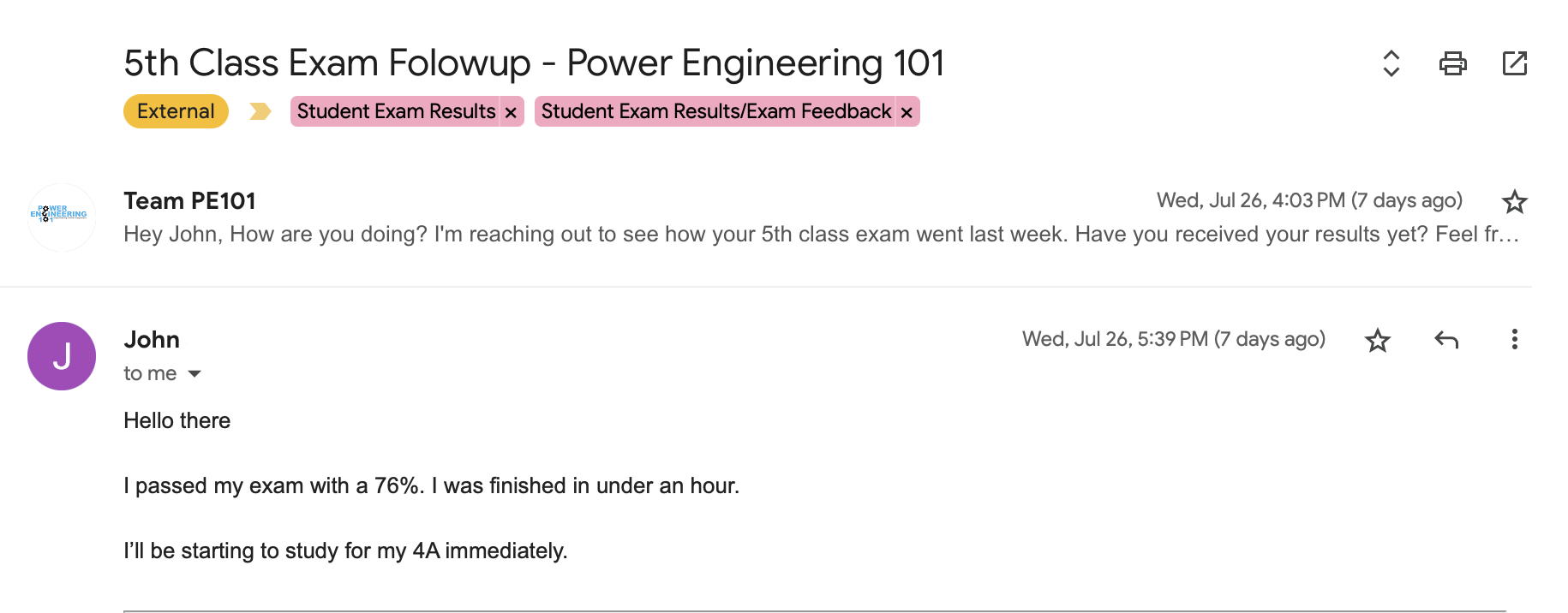The image size is (1568, 613).
Task: Open the Student Exam Results label
Action: pos(396,112)
